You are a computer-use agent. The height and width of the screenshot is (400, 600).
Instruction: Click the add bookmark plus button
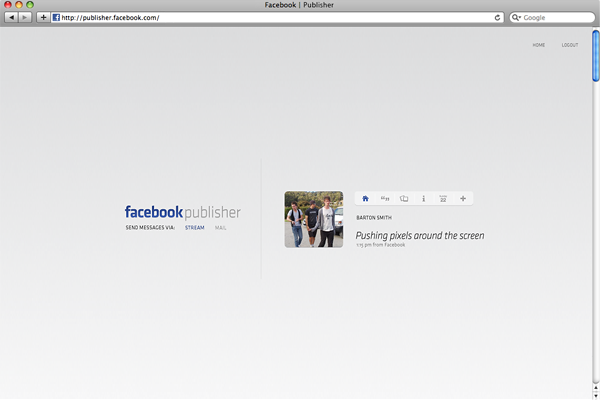(43, 18)
